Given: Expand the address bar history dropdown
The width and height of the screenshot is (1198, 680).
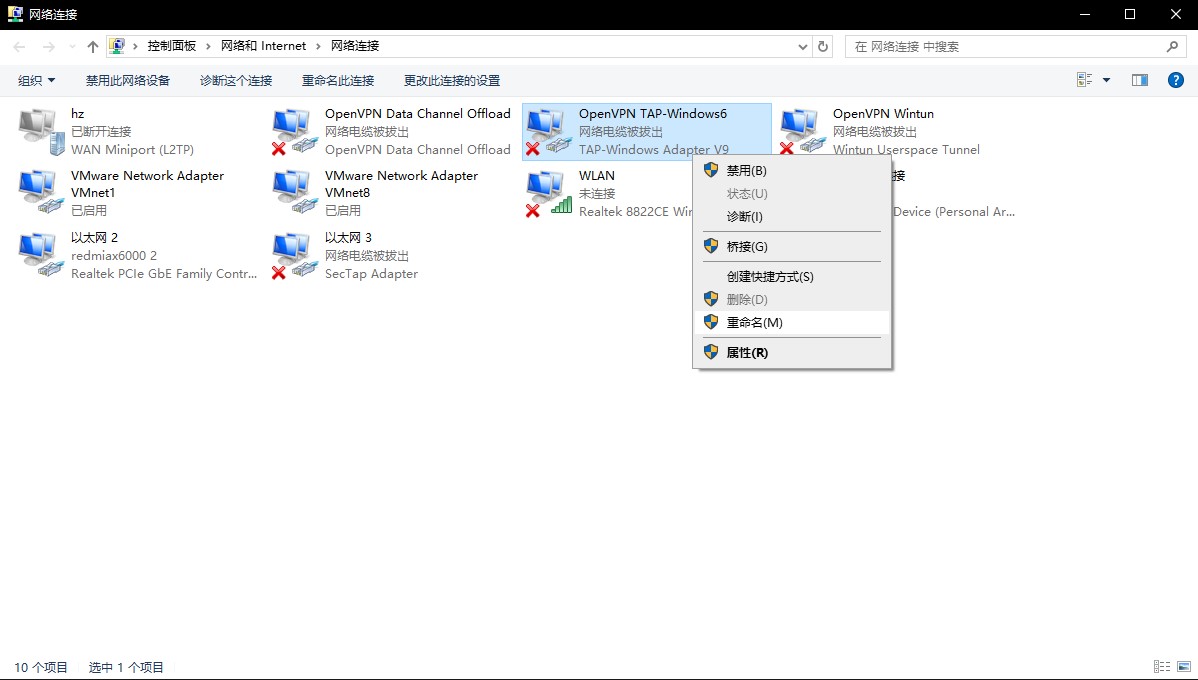Looking at the screenshot, I should pyautogui.click(x=803, y=47).
